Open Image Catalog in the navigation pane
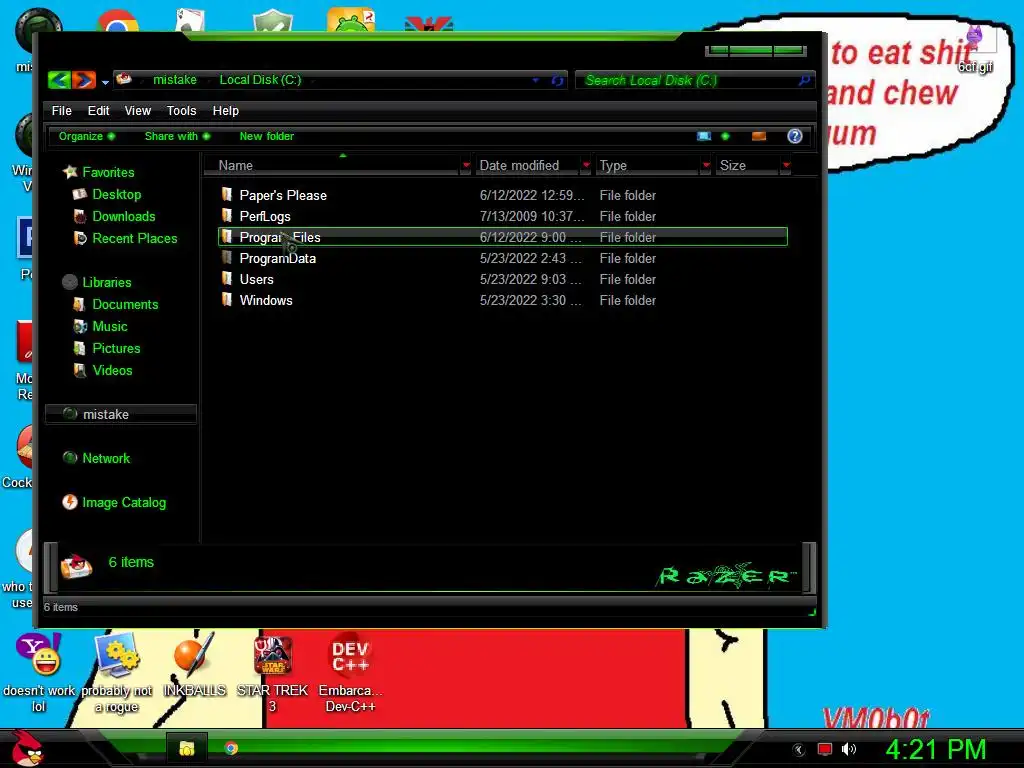The image size is (1024, 768). (x=123, y=502)
